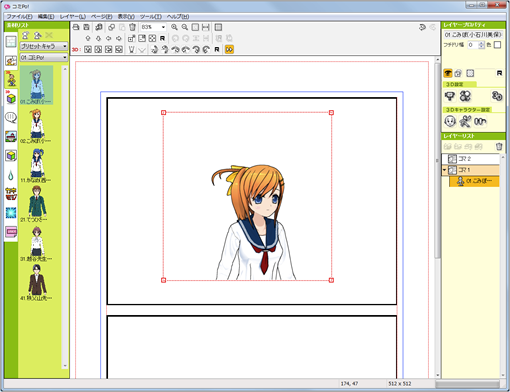This screenshot has width=510, height=392.
Task: Zoom out using the magnifier minus icon
Action: 185,27
